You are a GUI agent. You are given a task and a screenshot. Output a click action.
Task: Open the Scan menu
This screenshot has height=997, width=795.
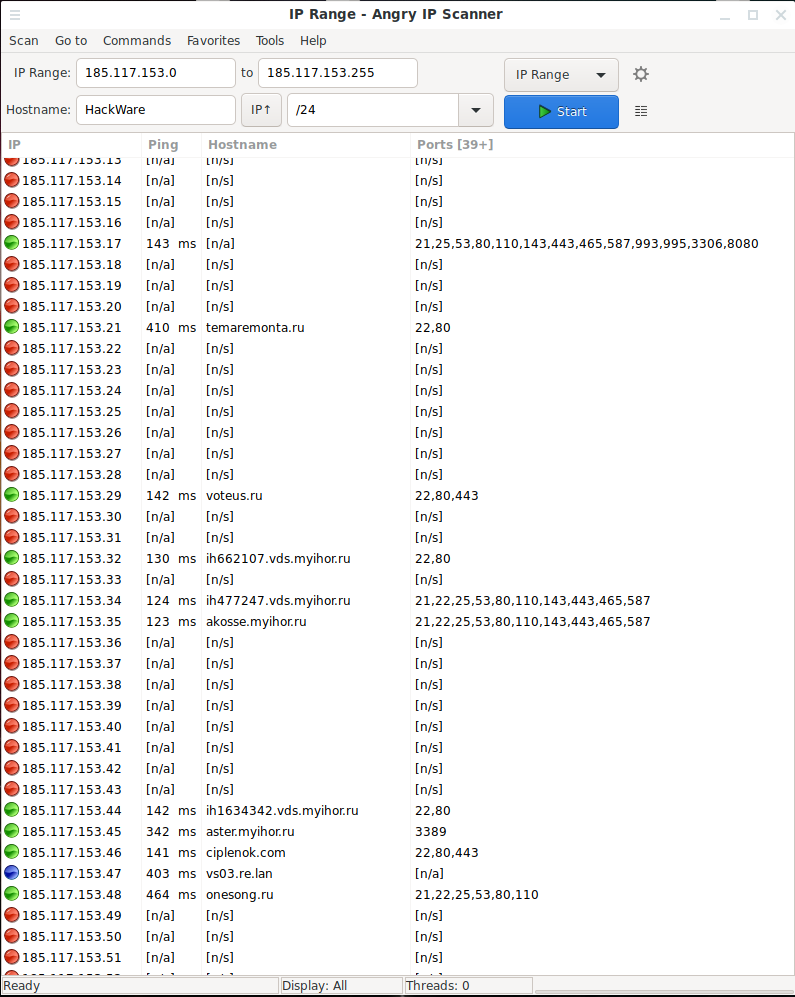tap(24, 41)
